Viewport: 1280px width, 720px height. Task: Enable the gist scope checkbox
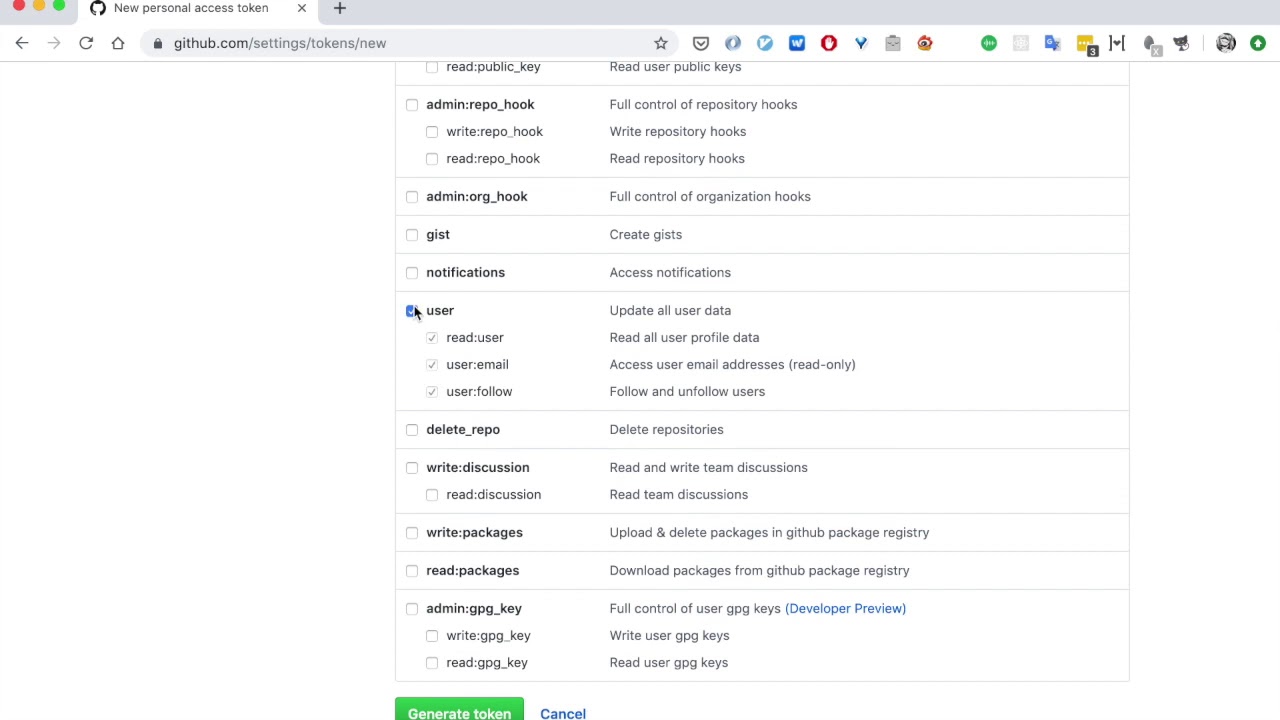coord(412,234)
